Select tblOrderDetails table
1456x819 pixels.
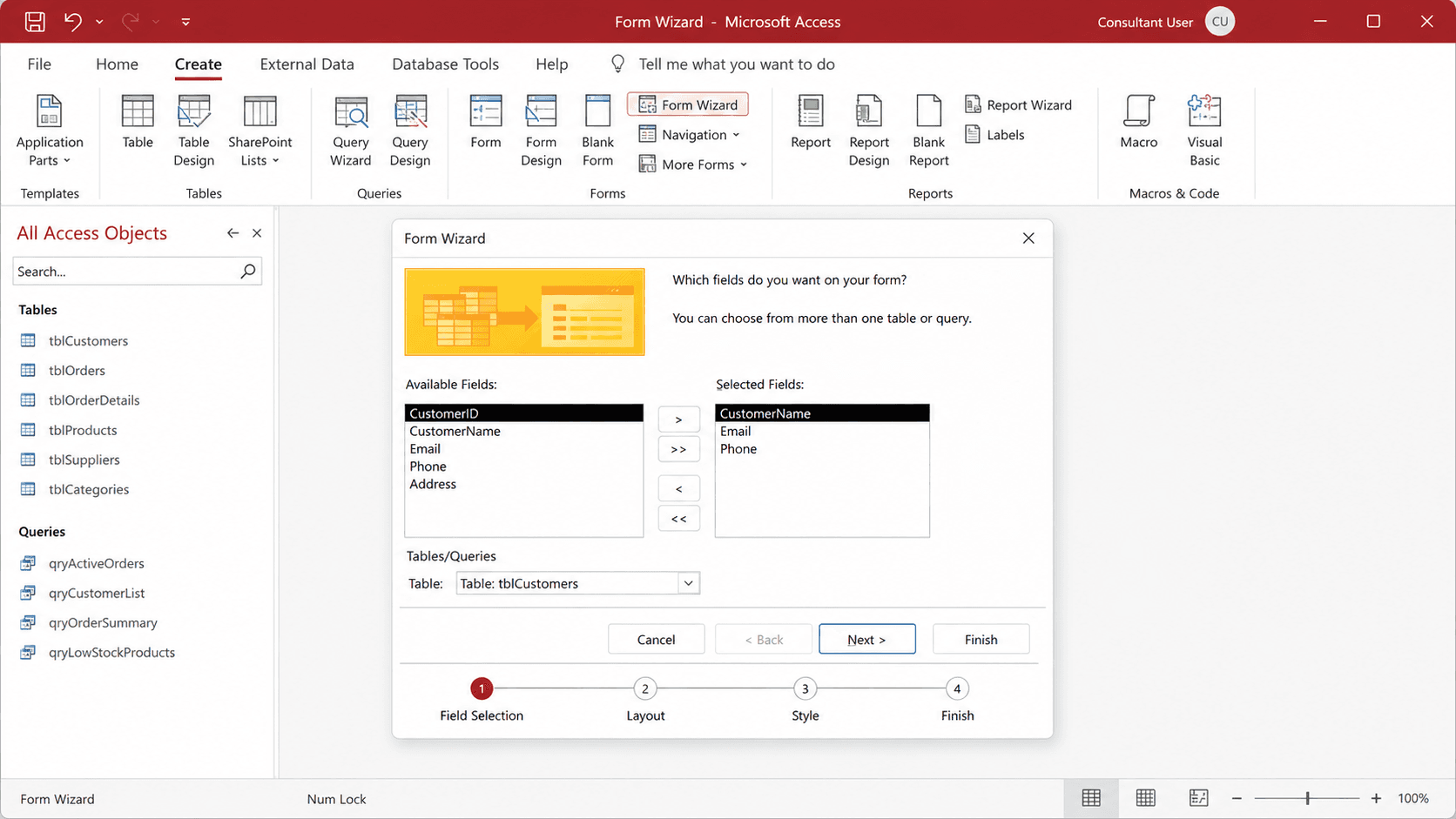click(x=94, y=400)
